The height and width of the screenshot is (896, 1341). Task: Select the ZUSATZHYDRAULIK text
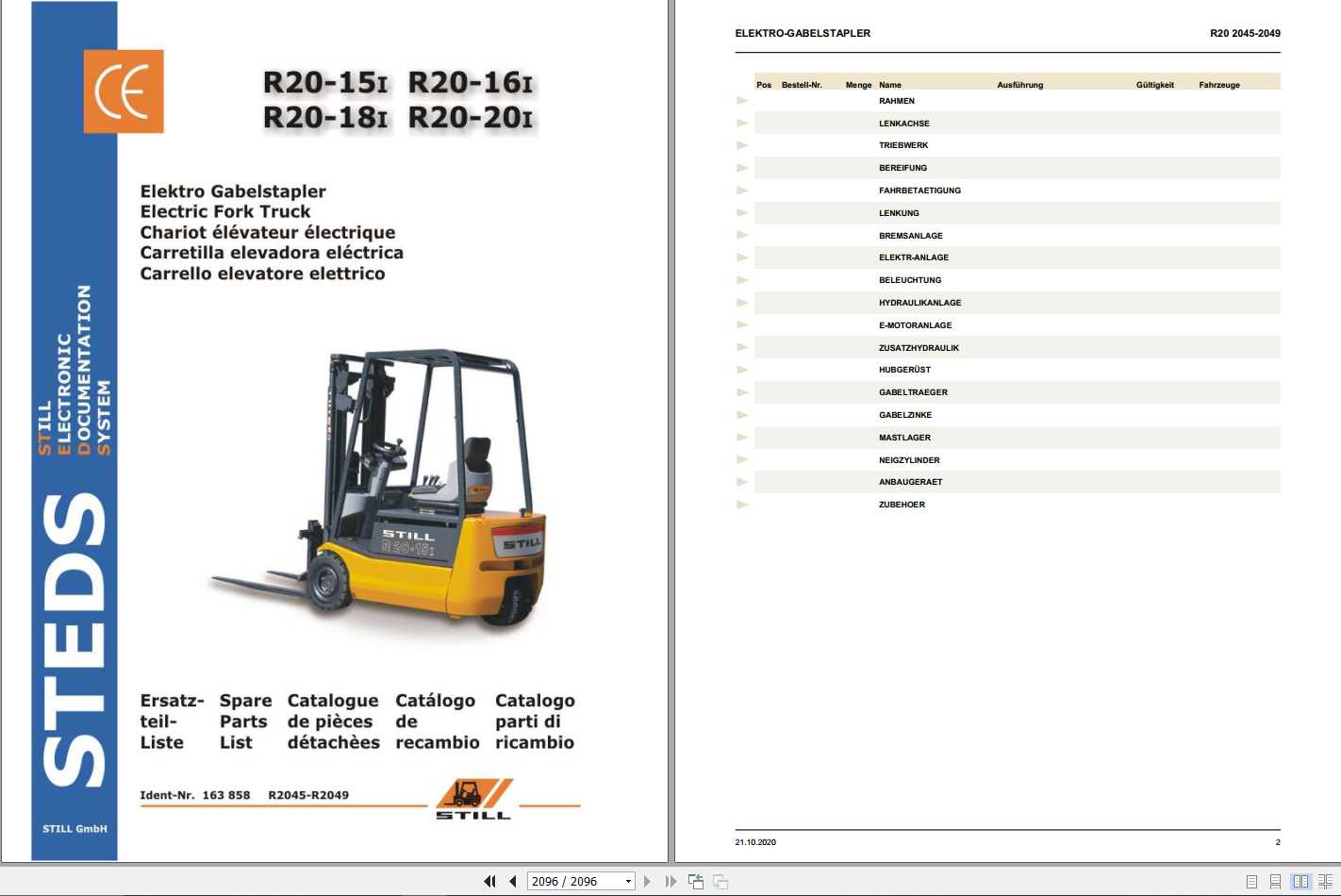pyautogui.click(x=919, y=348)
